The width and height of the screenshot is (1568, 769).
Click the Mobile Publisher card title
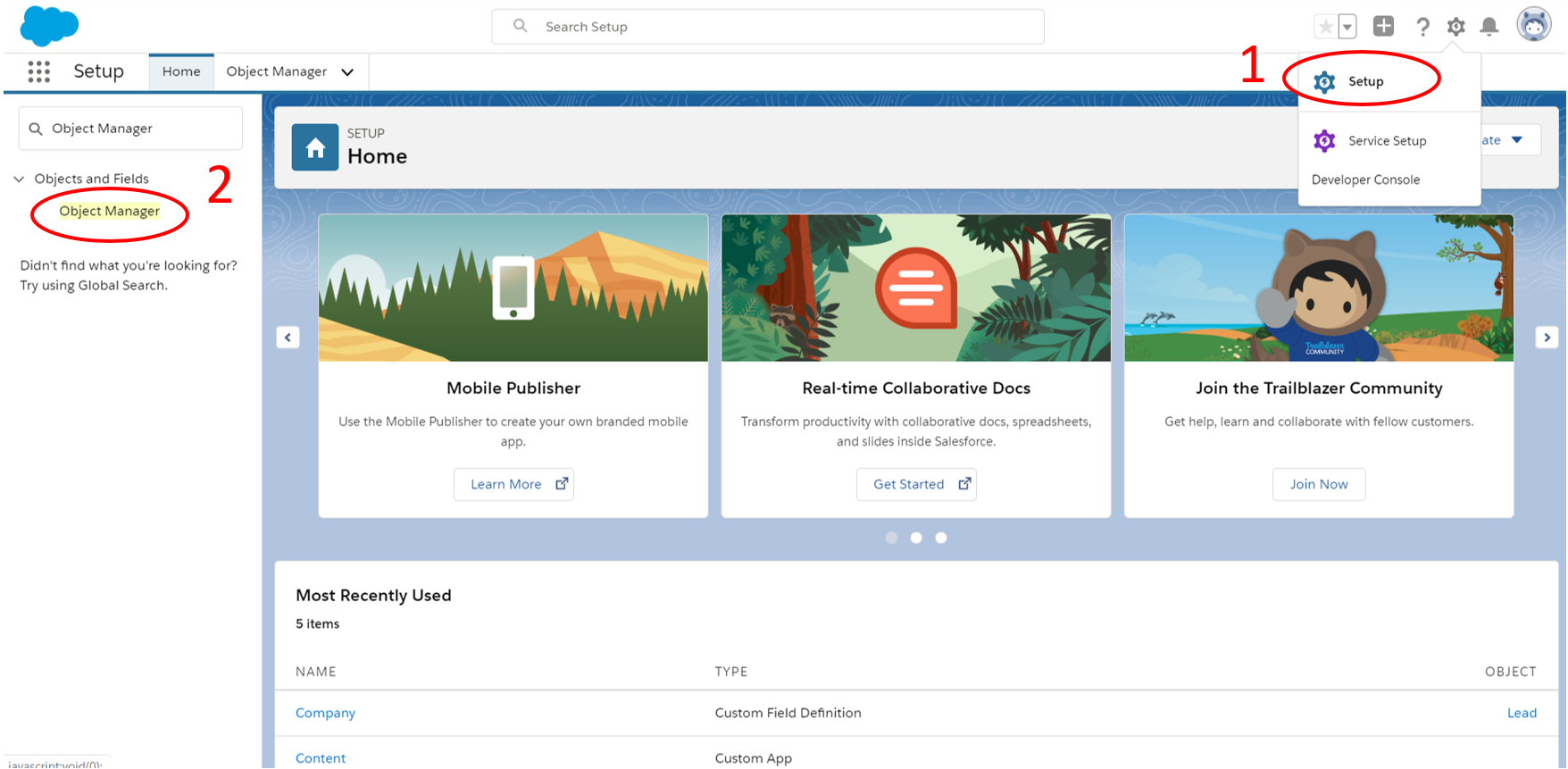513,389
